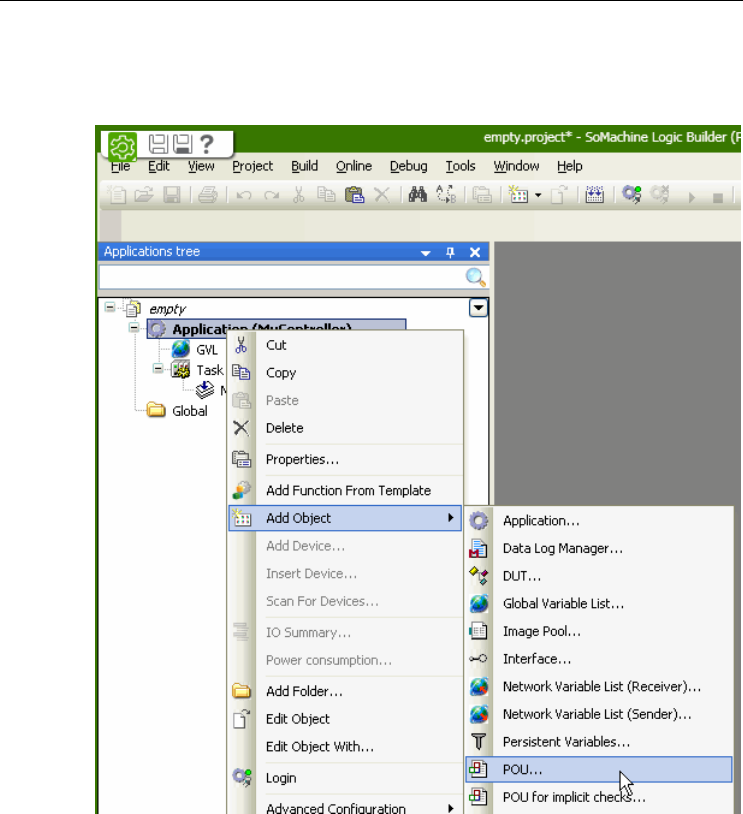The width and height of the screenshot is (743, 814).
Task: Open the Debug menu
Action: (x=409, y=166)
